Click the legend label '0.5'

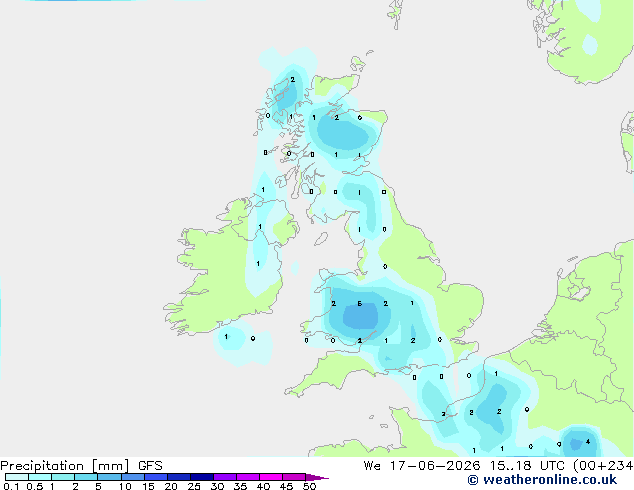click(x=34, y=486)
